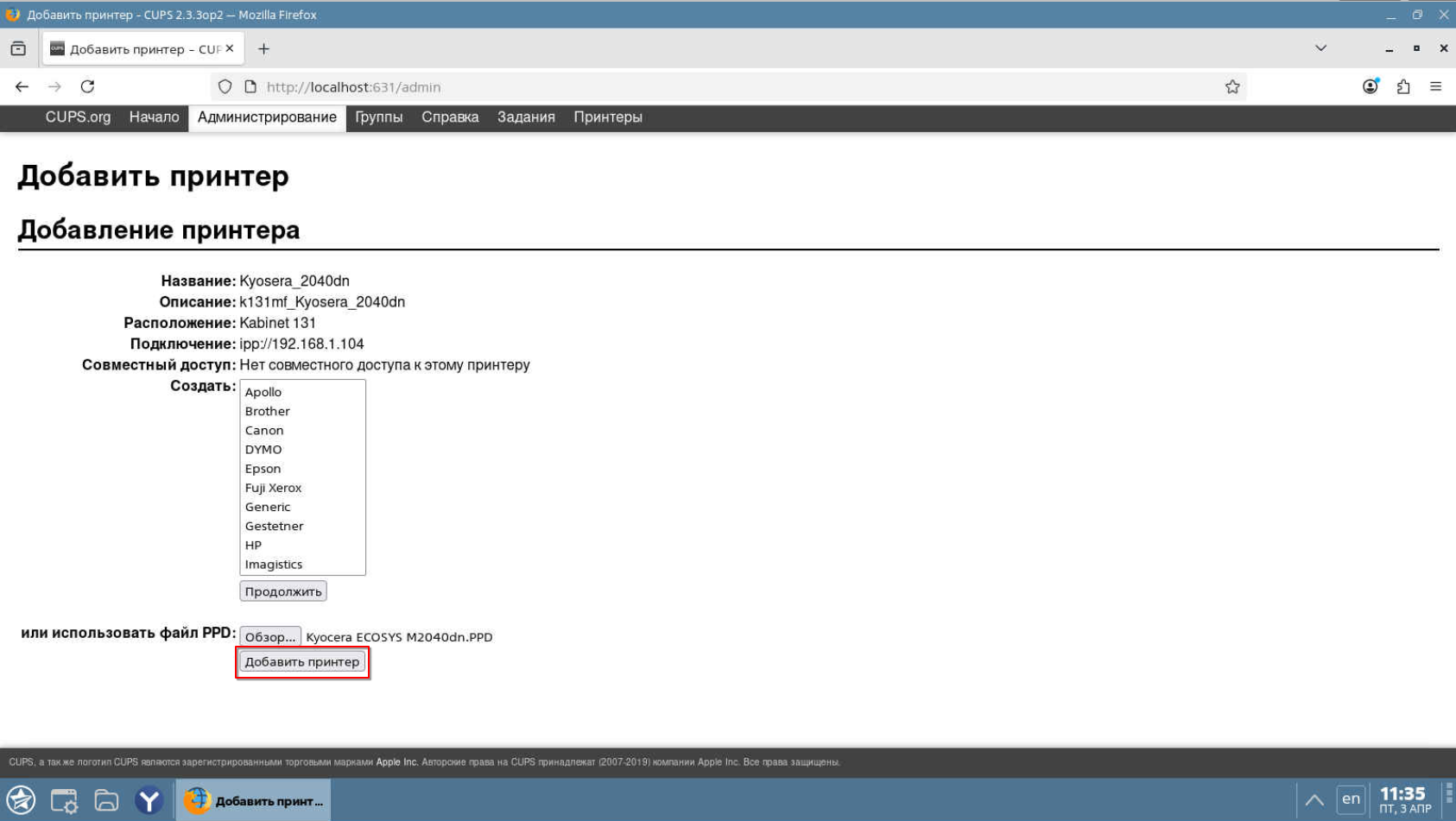Viewport: 1456px width, 821px height.
Task: Click the browser back arrow
Action: (22, 86)
